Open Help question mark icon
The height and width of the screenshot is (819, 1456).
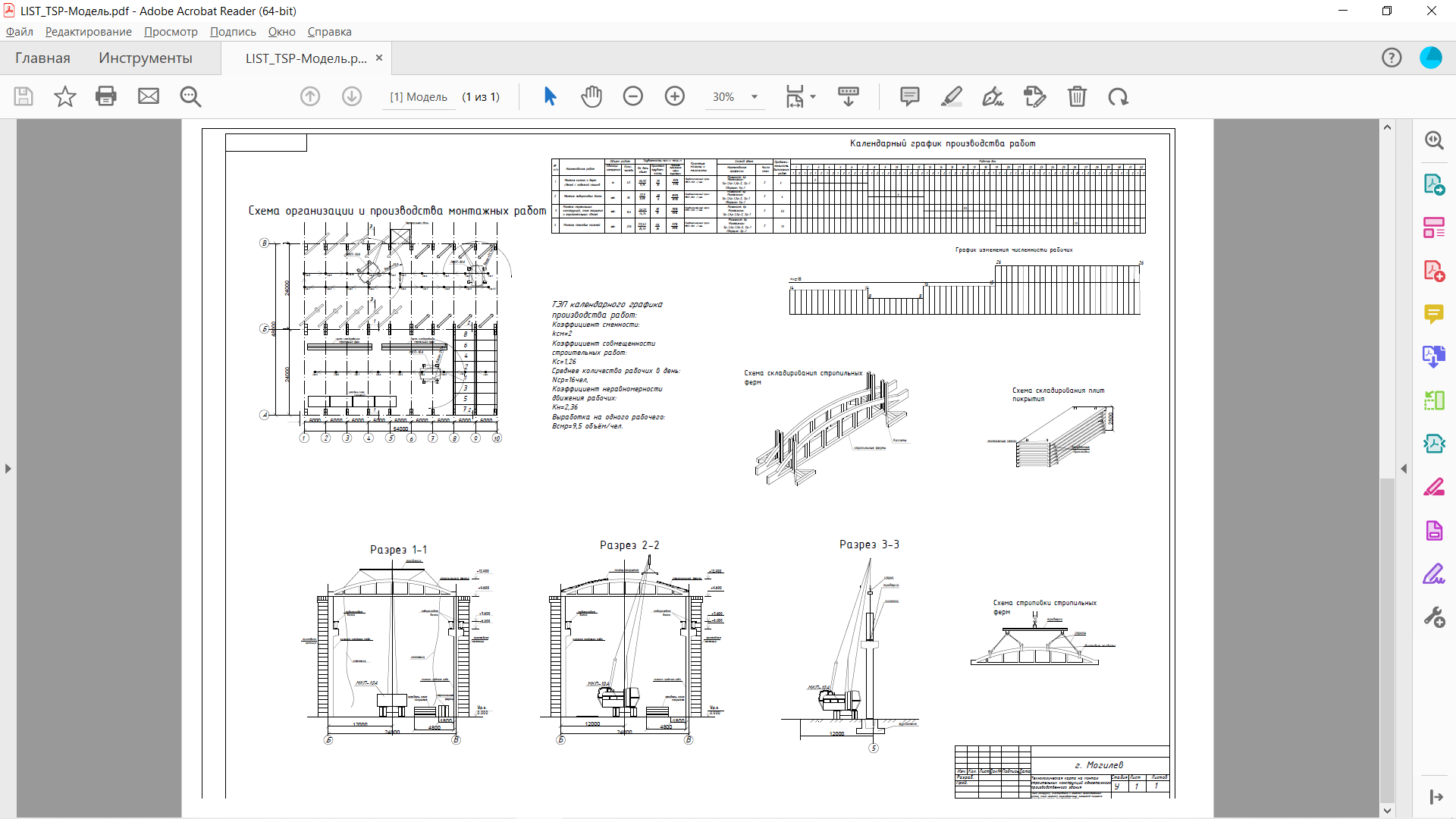[x=1392, y=58]
